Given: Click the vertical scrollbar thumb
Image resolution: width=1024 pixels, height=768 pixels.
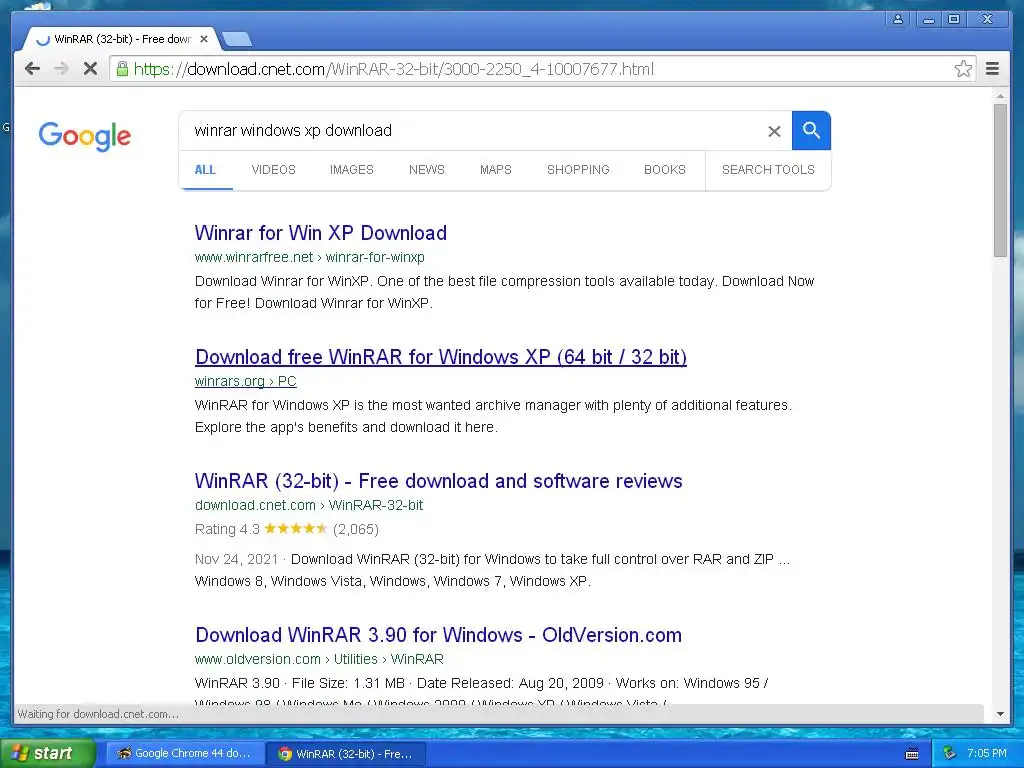Looking at the screenshot, I should (1000, 181).
